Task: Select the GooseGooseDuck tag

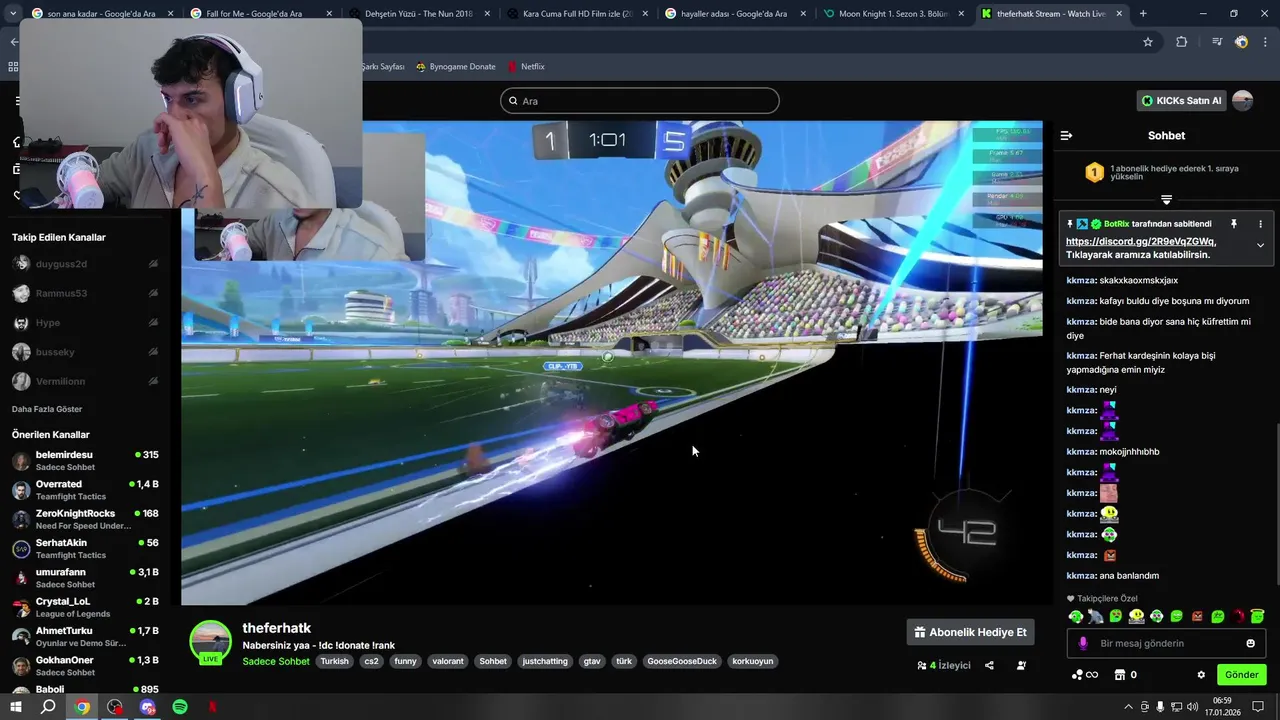Action: click(682, 661)
